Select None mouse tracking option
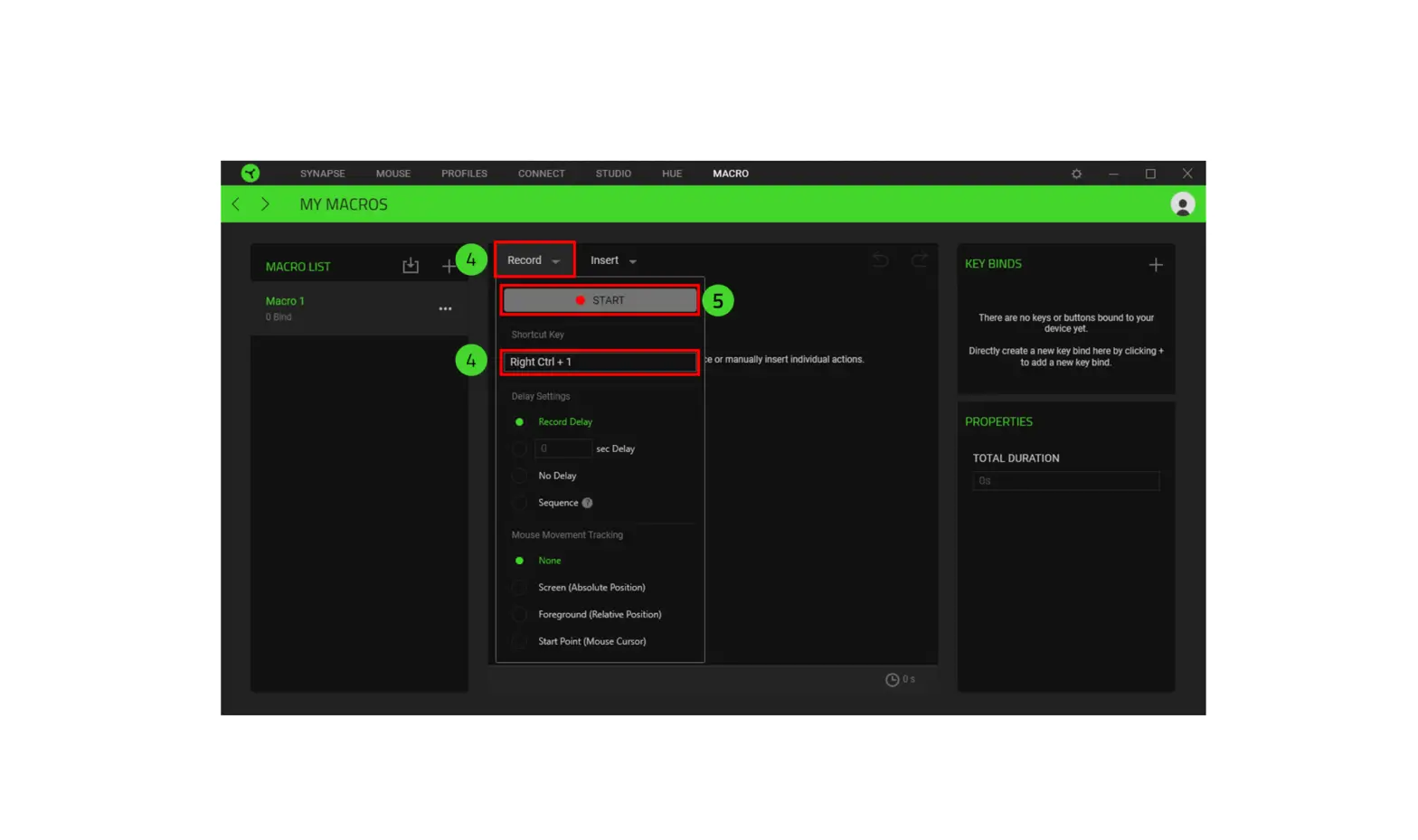This screenshot has width=1418, height=840. (x=519, y=561)
